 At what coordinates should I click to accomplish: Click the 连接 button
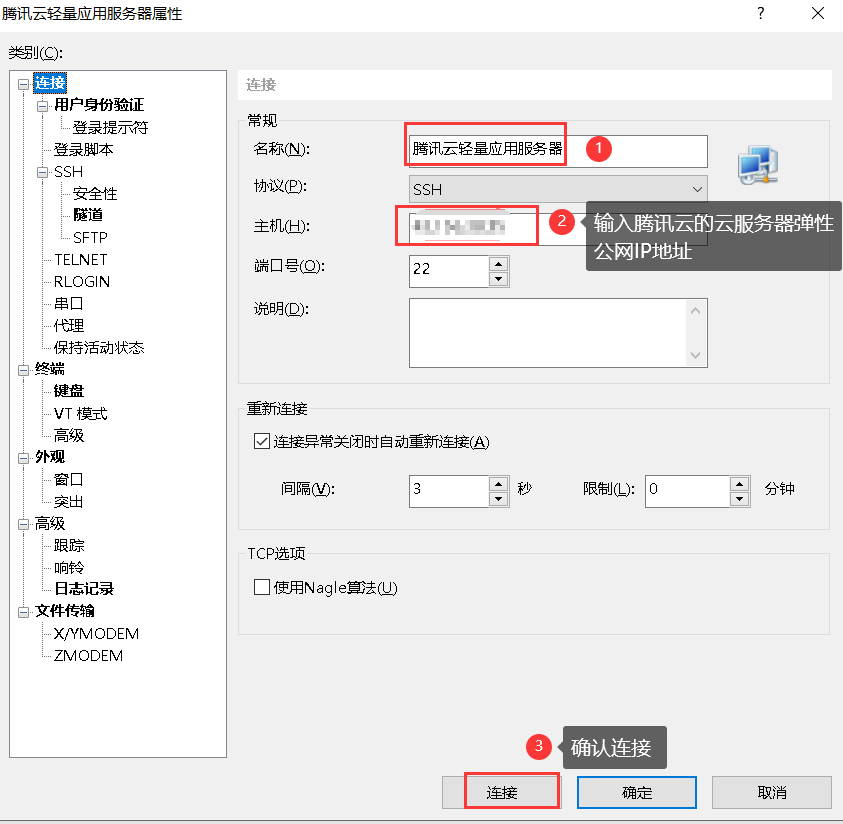pyautogui.click(x=502, y=792)
